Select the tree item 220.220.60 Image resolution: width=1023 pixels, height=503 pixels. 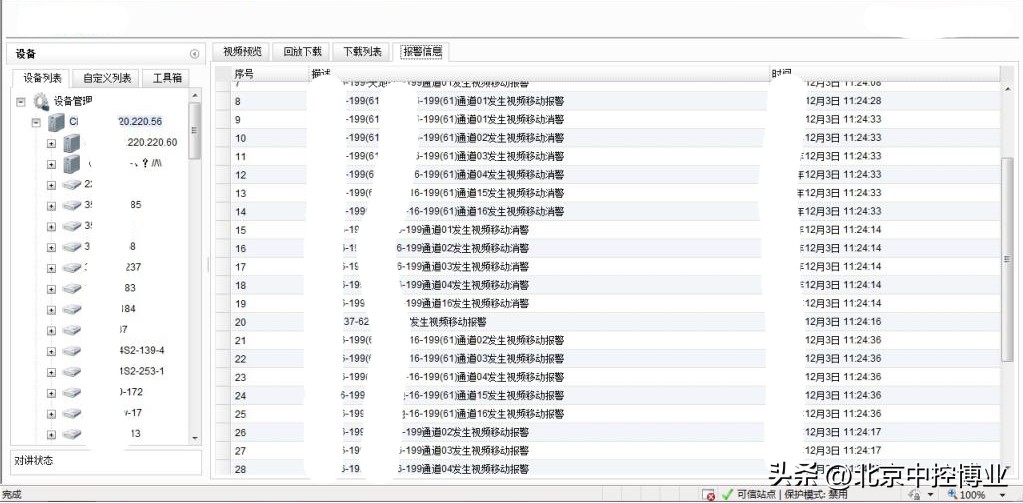pyautogui.click(x=153, y=142)
